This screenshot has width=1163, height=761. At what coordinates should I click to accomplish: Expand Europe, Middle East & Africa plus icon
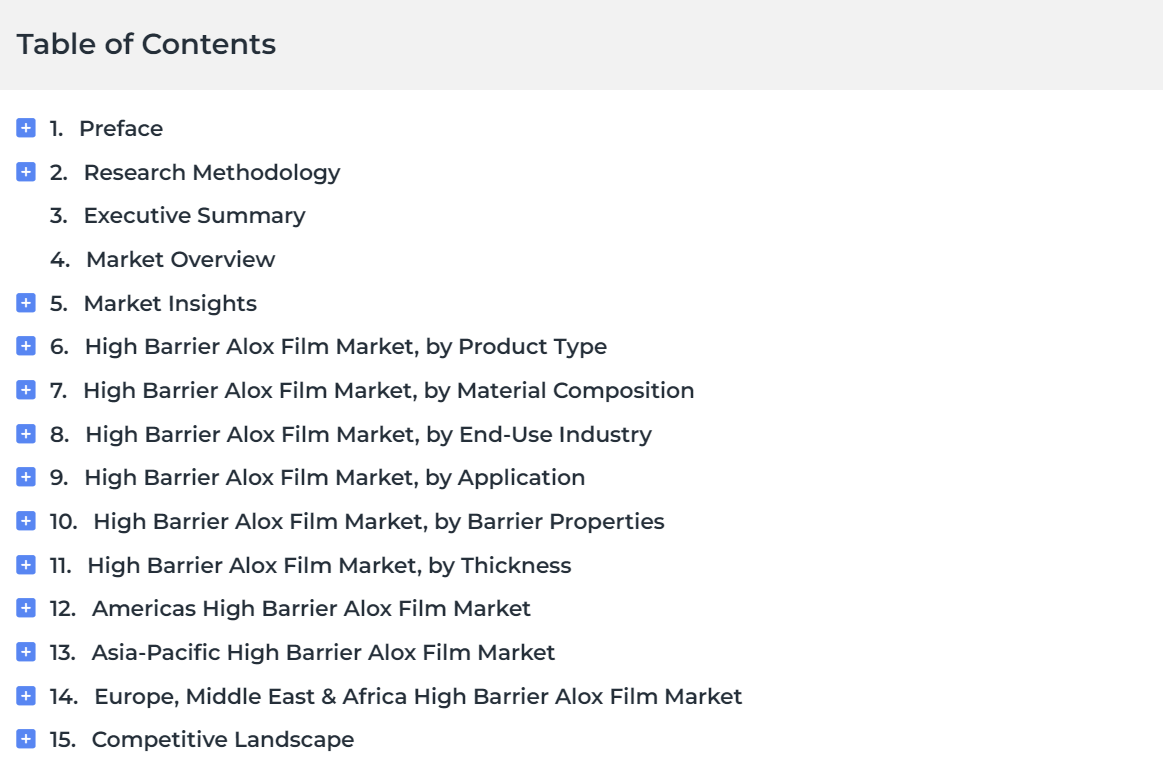point(26,697)
